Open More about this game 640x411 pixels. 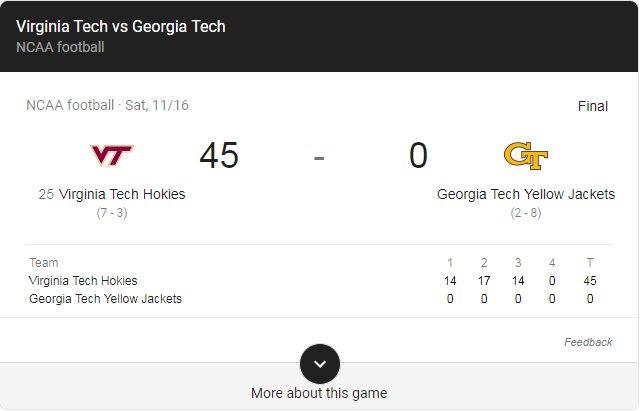coord(319,393)
